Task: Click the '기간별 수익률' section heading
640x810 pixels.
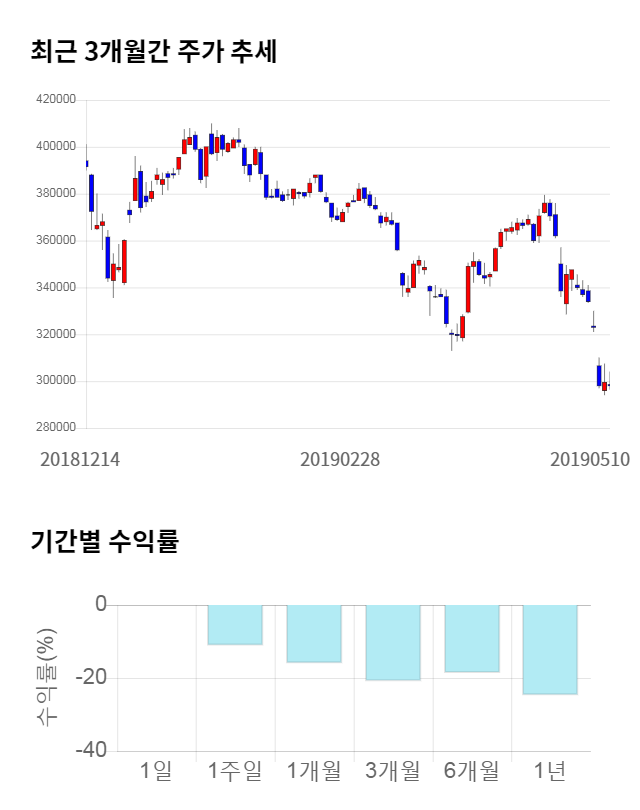Action: tap(104, 542)
